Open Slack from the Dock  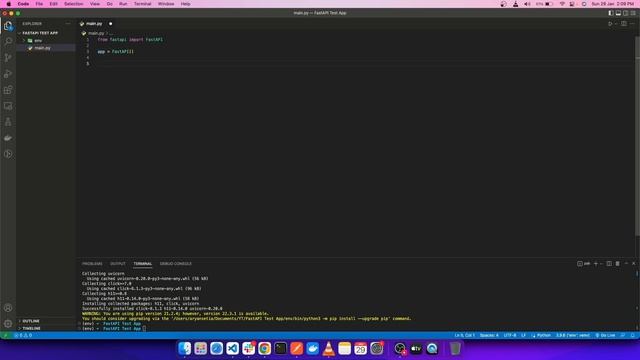point(249,348)
